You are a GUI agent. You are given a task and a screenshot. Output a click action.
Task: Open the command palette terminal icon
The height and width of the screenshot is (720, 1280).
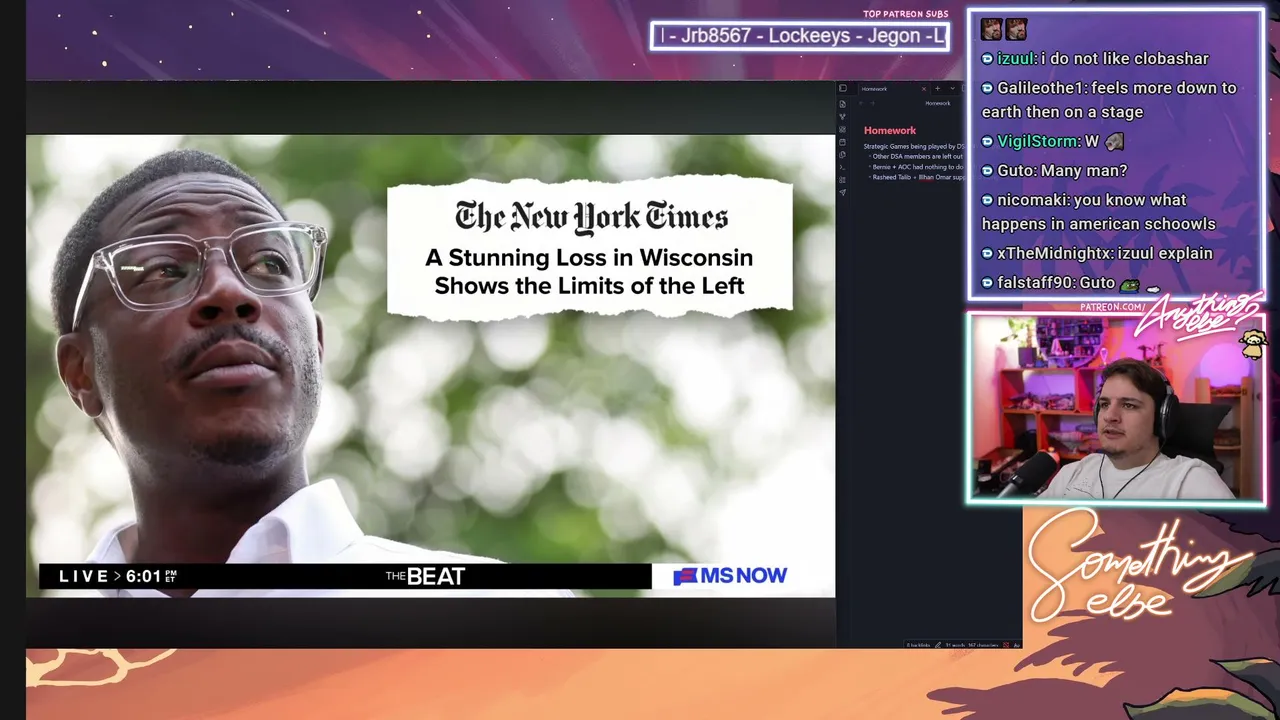click(x=843, y=167)
